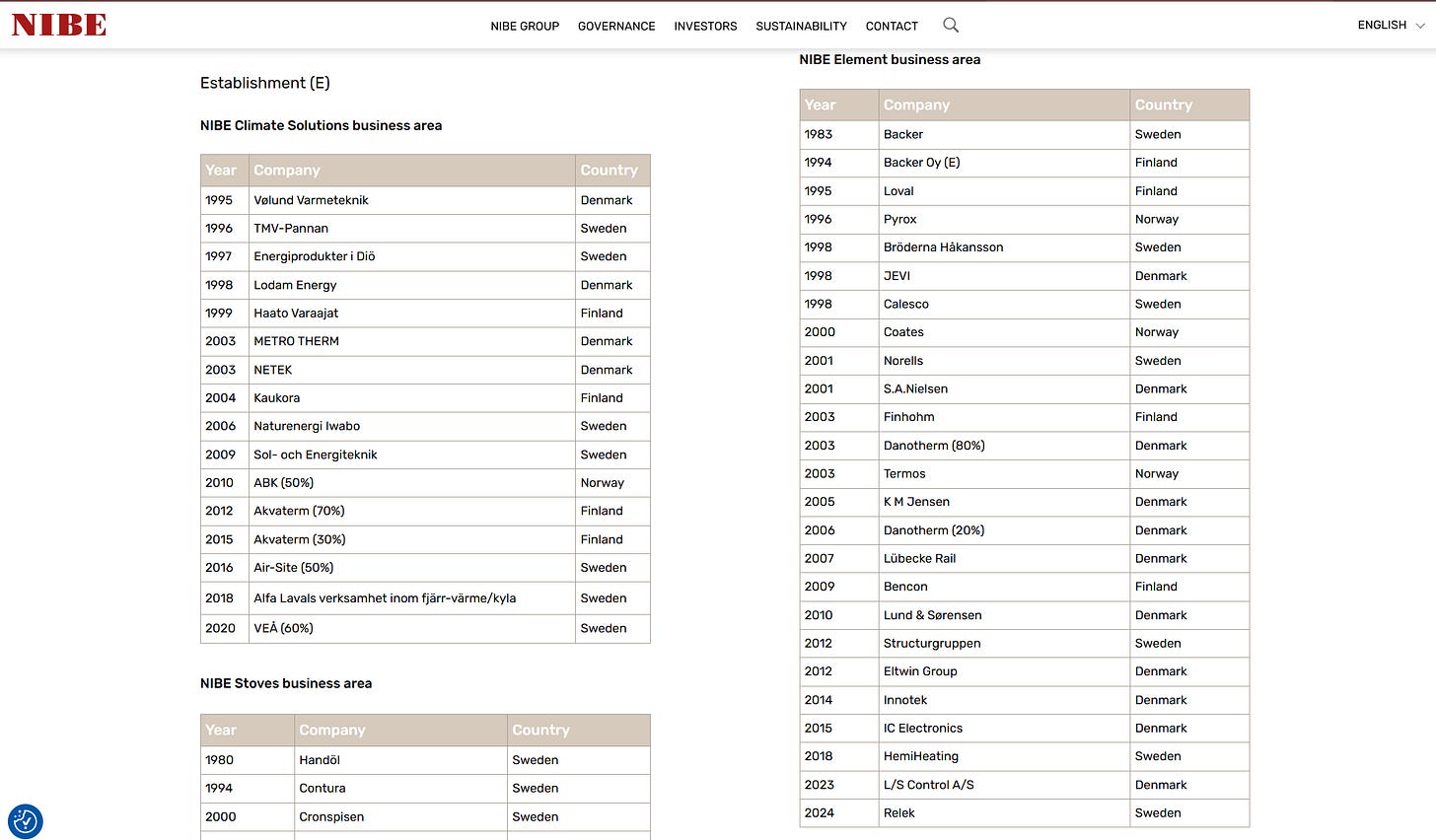Open cookie settings badge
The image size is (1436, 840).
pos(26,821)
